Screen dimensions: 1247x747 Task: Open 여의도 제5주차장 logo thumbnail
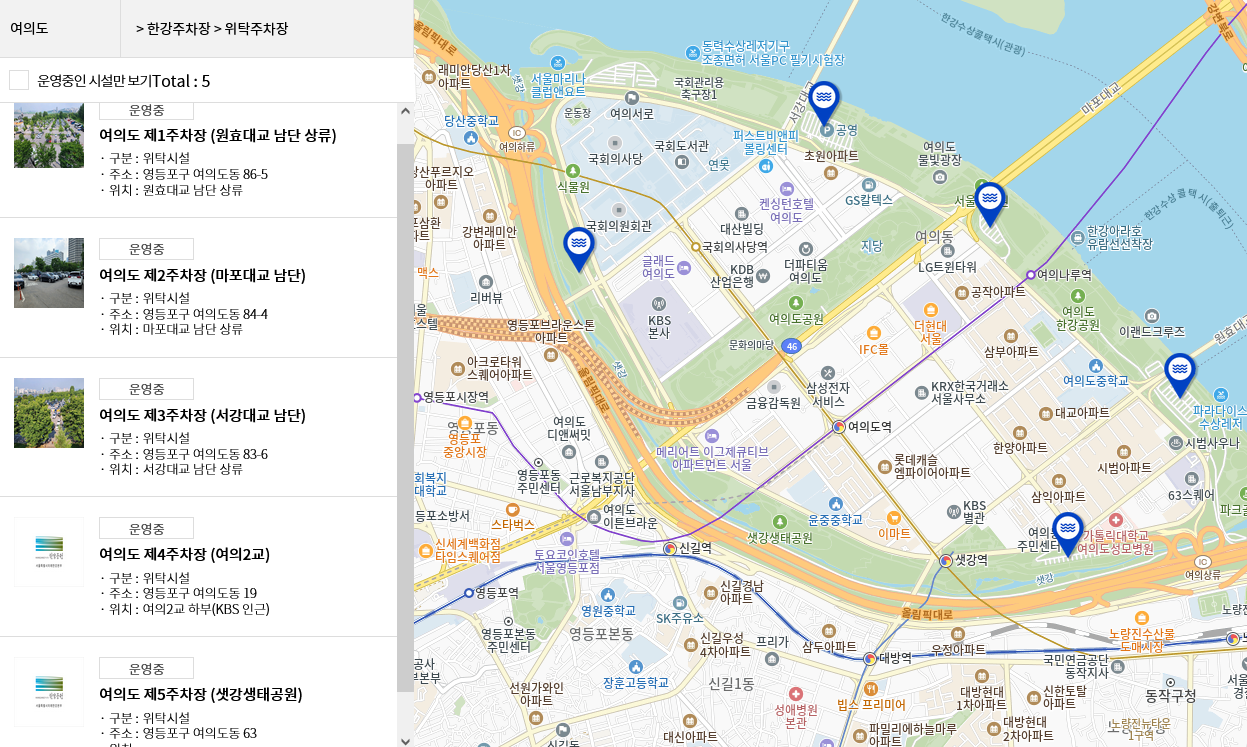pyautogui.click(x=49, y=692)
